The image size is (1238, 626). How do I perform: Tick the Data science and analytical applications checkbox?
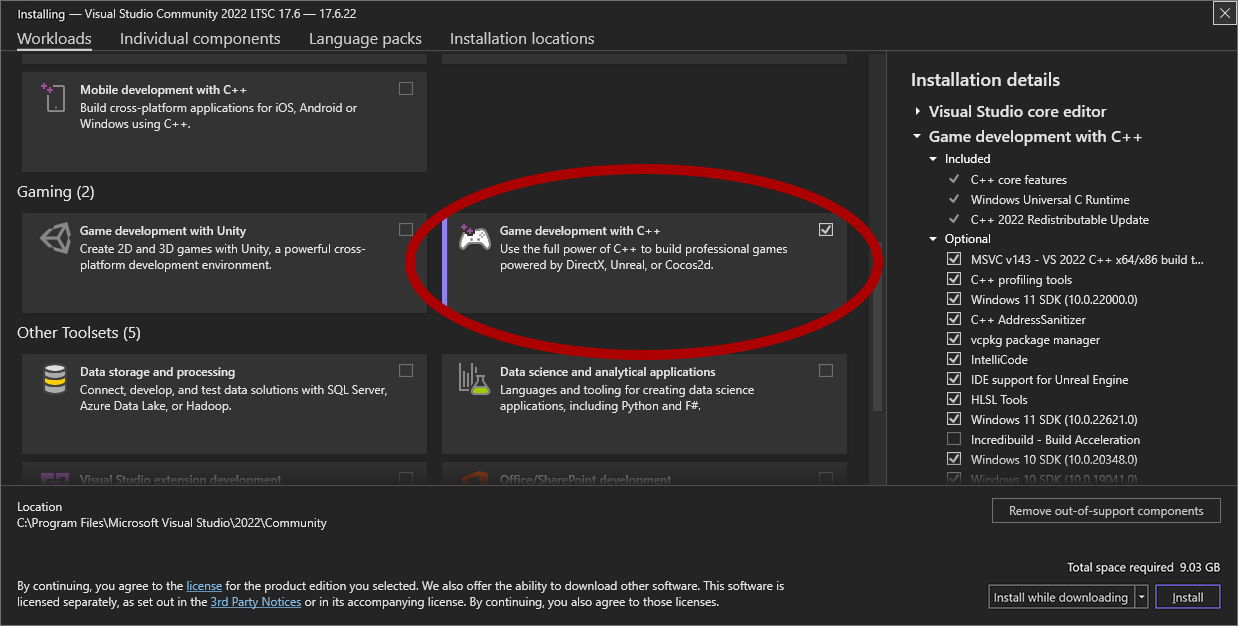826,371
